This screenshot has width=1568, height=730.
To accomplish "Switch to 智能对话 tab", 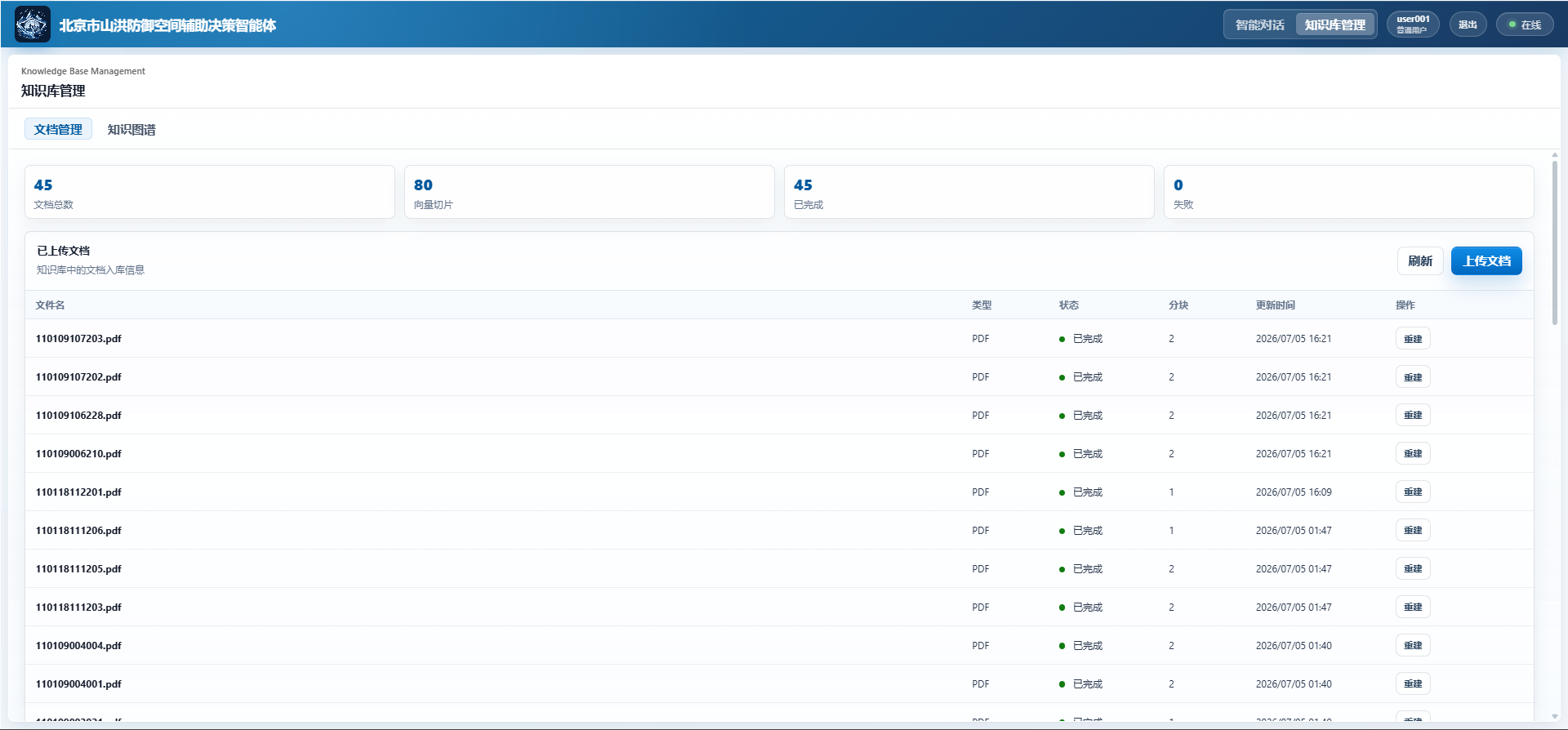I will 1259,24.
